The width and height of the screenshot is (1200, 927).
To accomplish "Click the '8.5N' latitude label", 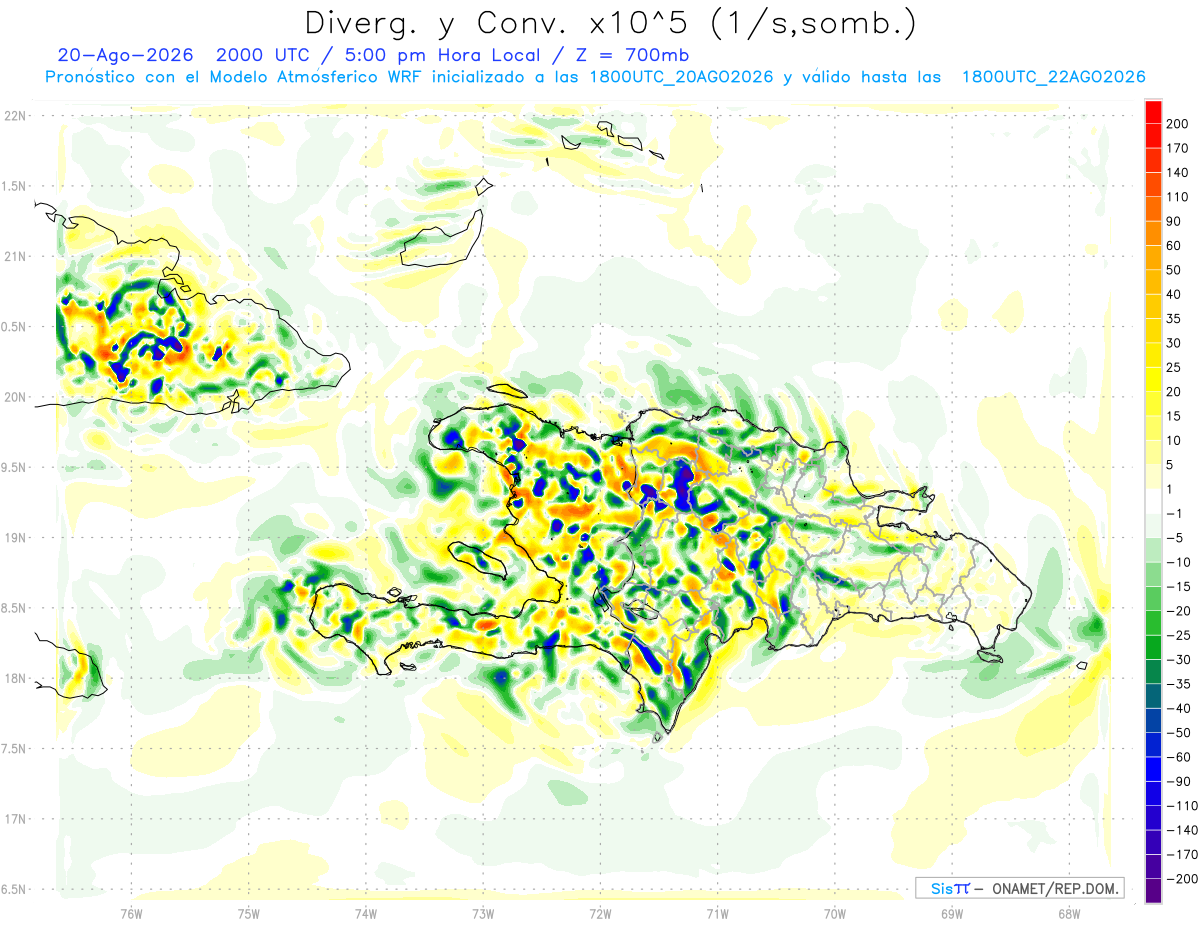I will [13, 608].
